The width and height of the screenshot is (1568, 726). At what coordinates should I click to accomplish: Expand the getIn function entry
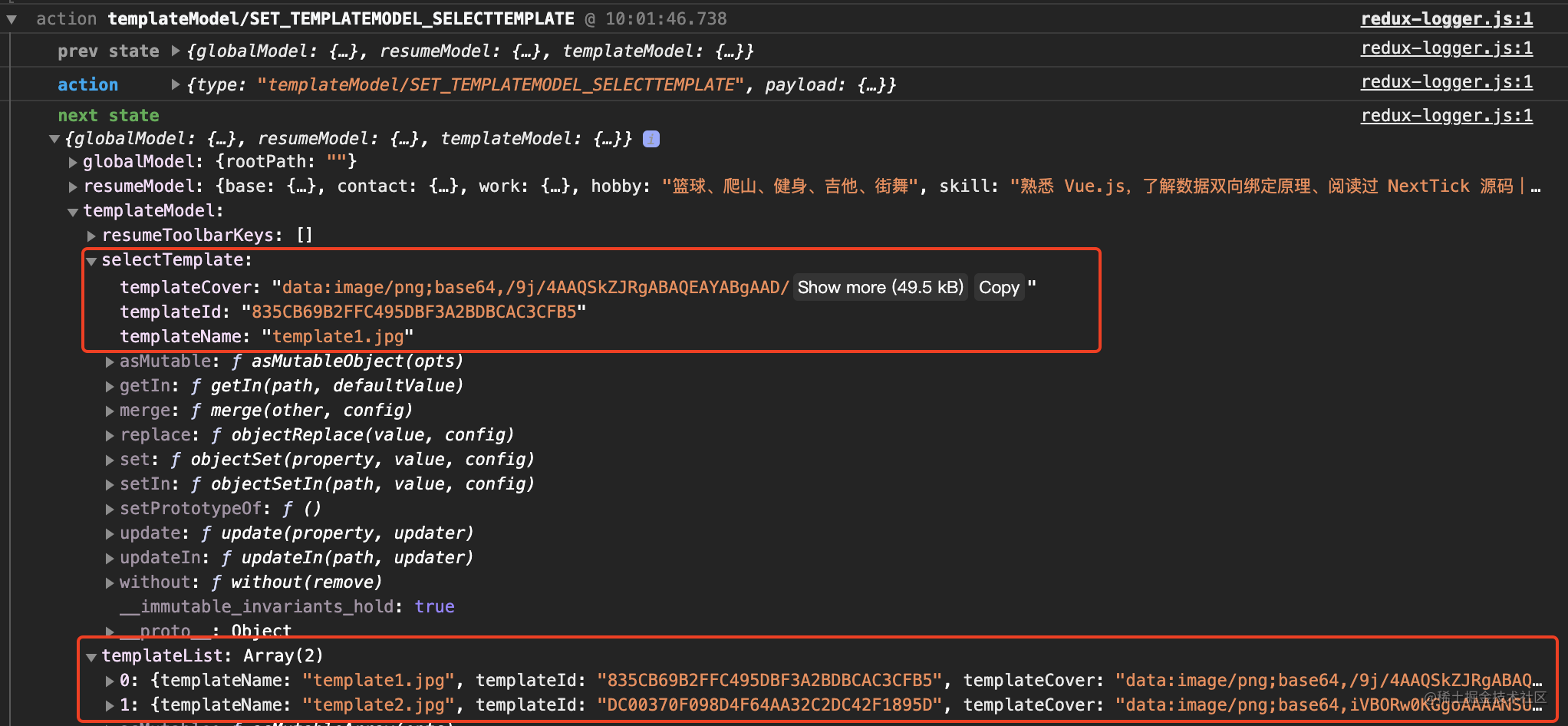[x=110, y=386]
